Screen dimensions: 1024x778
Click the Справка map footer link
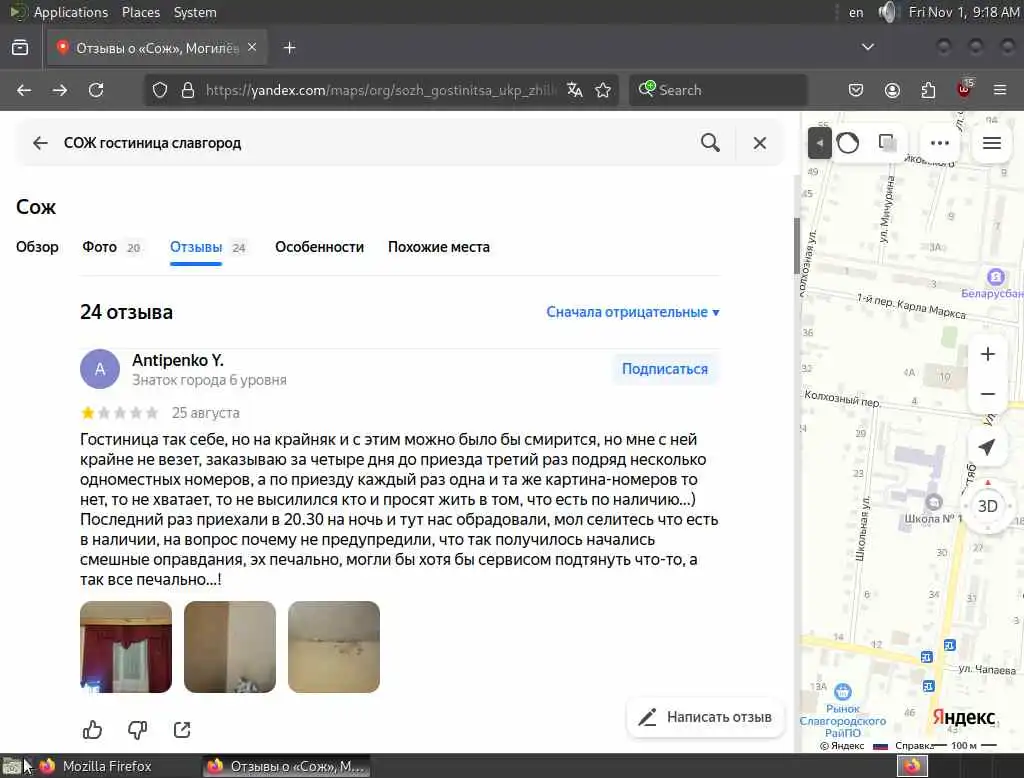point(914,745)
